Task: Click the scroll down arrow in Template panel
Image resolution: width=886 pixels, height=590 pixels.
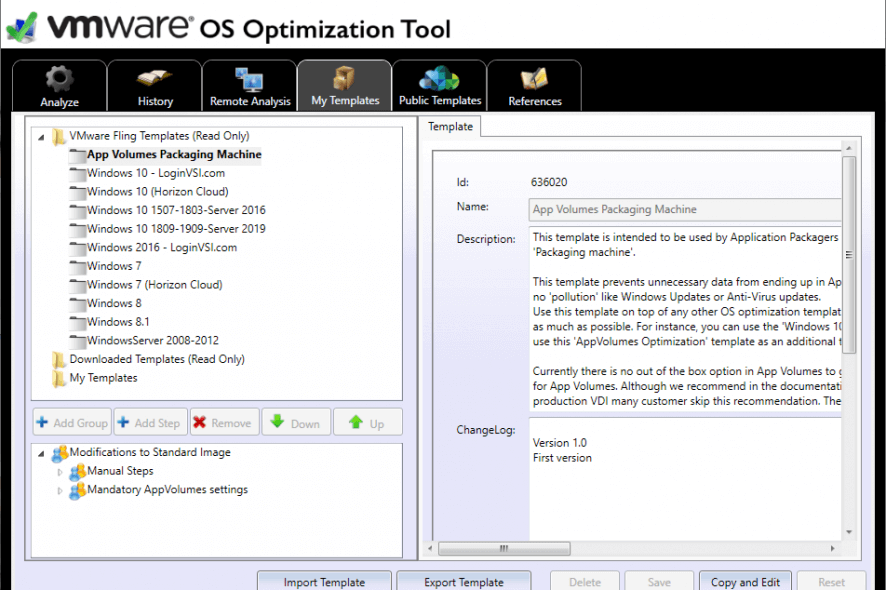Action: (849, 532)
